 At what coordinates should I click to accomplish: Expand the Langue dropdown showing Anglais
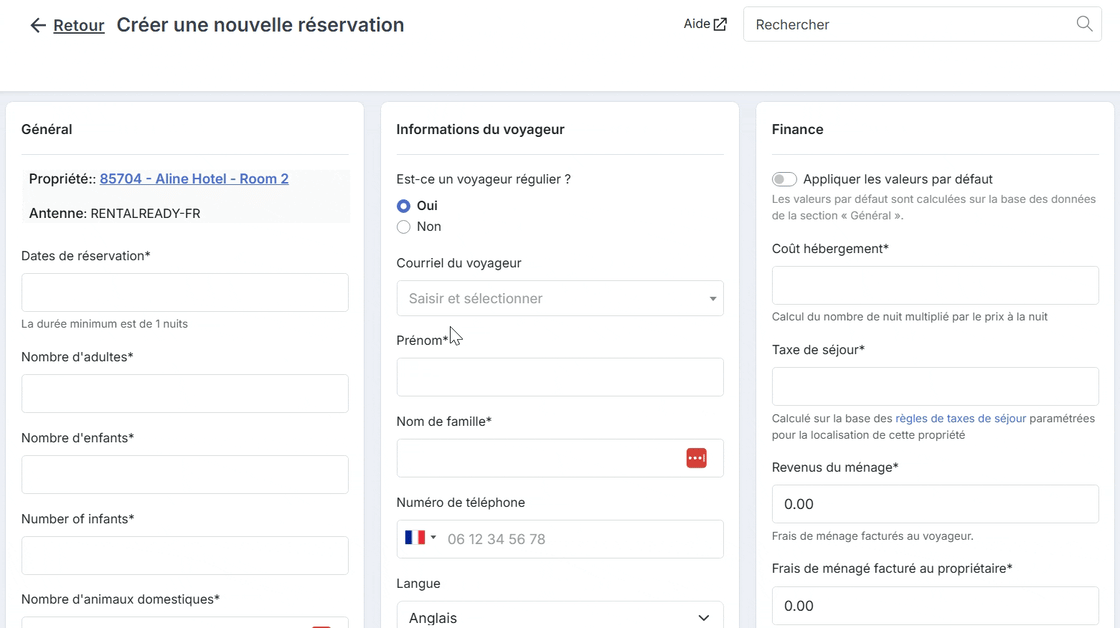559,616
